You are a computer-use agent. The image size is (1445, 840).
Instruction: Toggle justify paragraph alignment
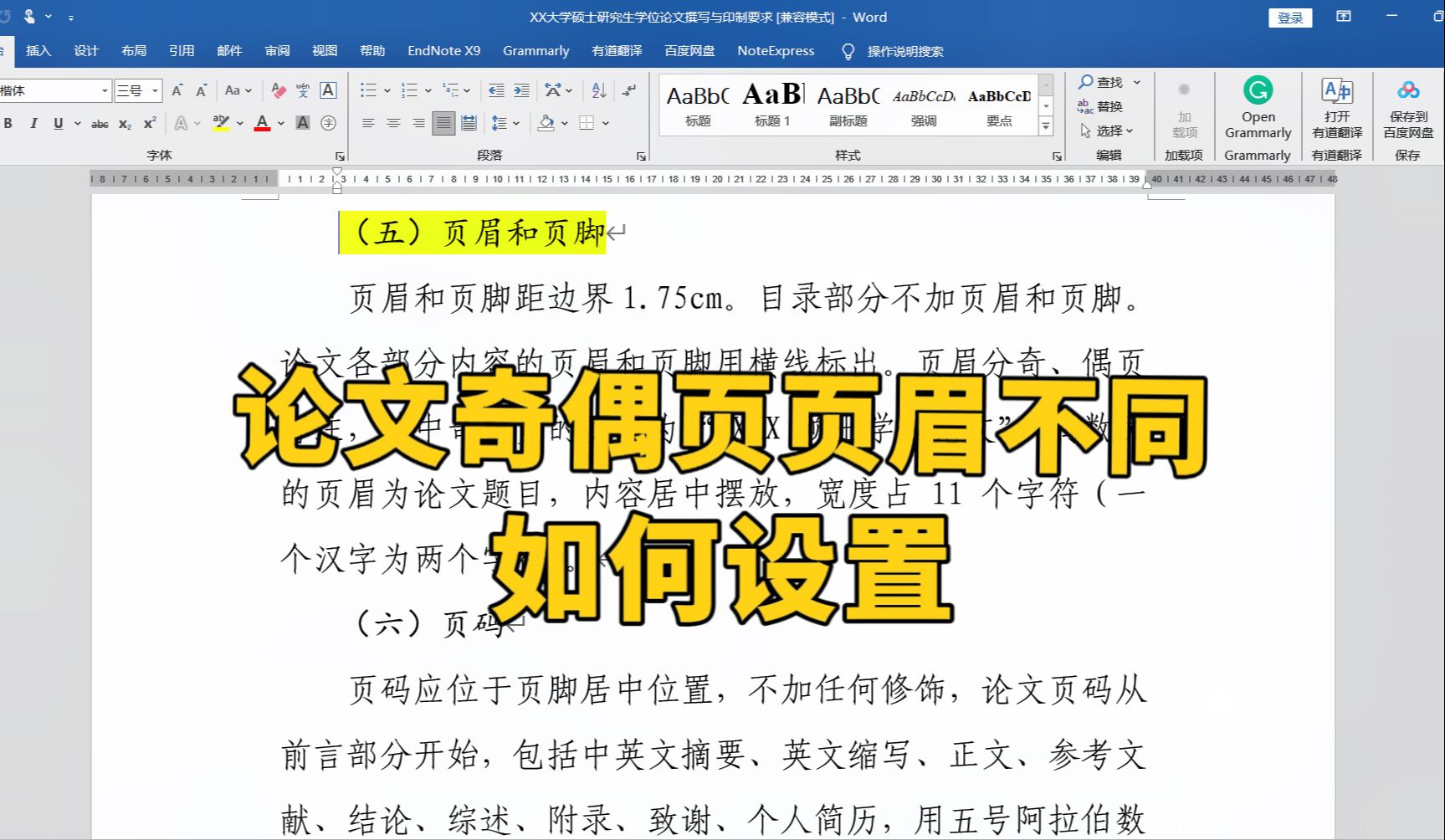[443, 124]
